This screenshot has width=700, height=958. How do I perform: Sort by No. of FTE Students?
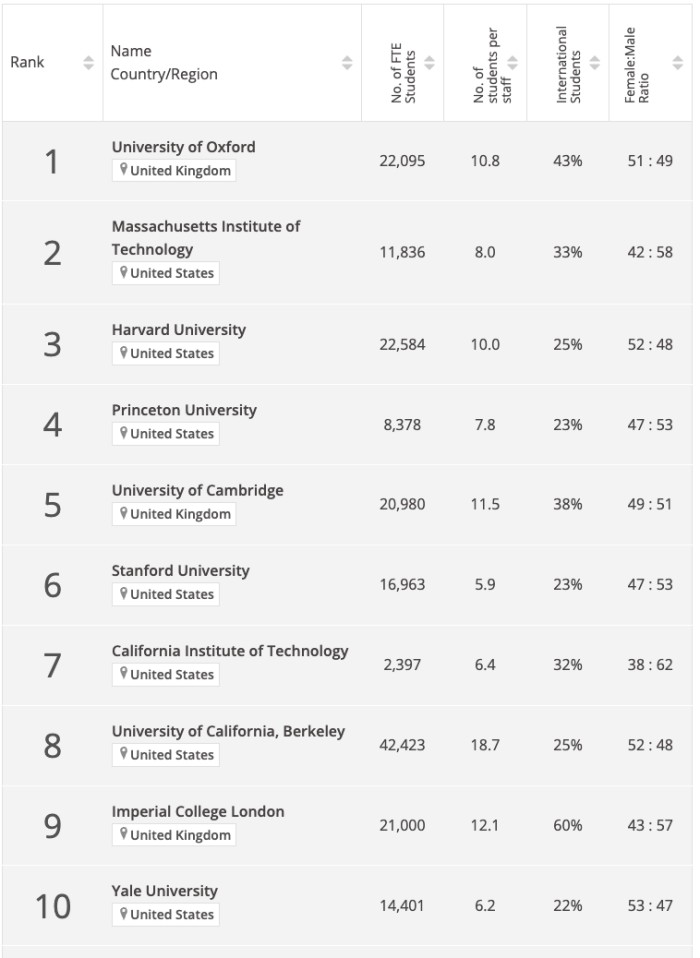click(x=429, y=63)
